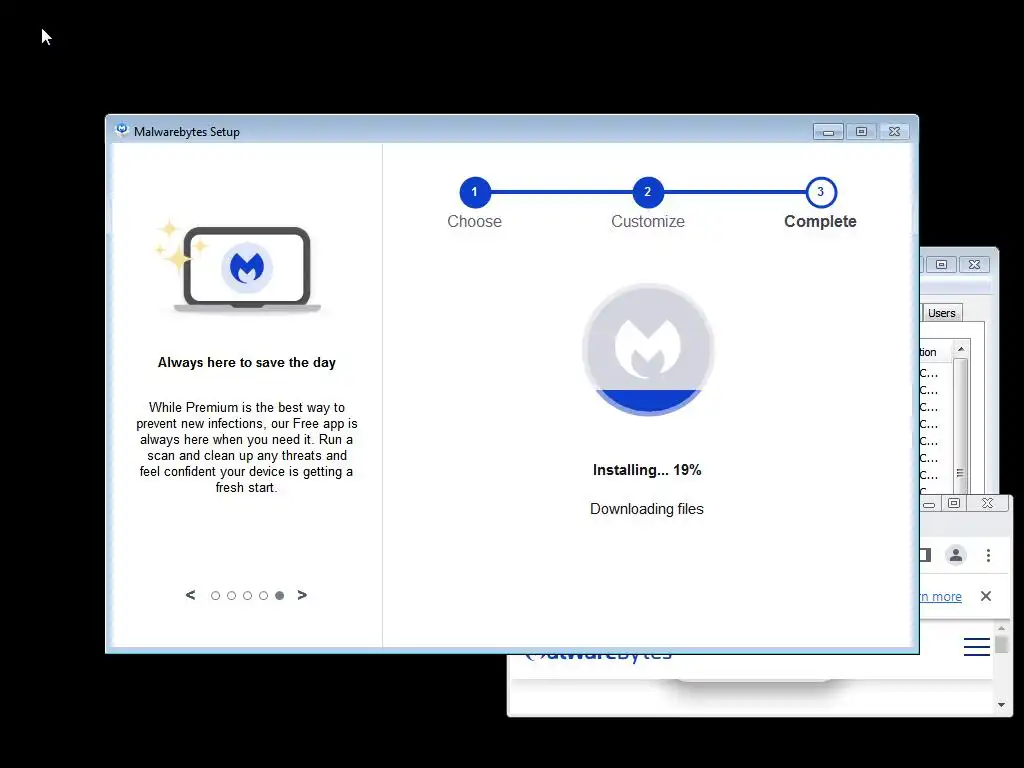This screenshot has width=1024, height=768.
Task: Switch to the Users tab in background window
Action: click(x=942, y=313)
